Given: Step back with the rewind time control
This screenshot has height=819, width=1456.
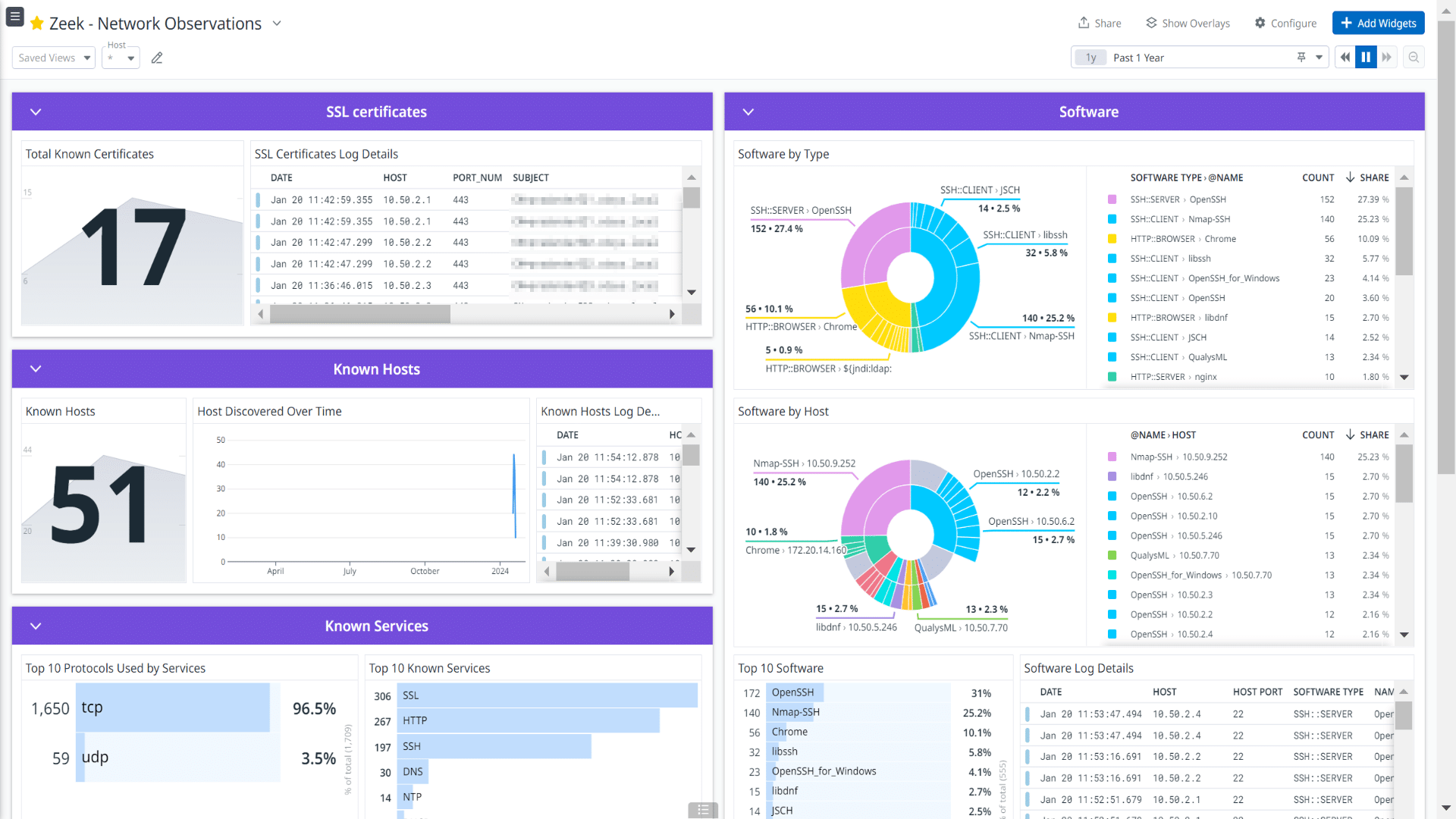Looking at the screenshot, I should click(x=1345, y=57).
